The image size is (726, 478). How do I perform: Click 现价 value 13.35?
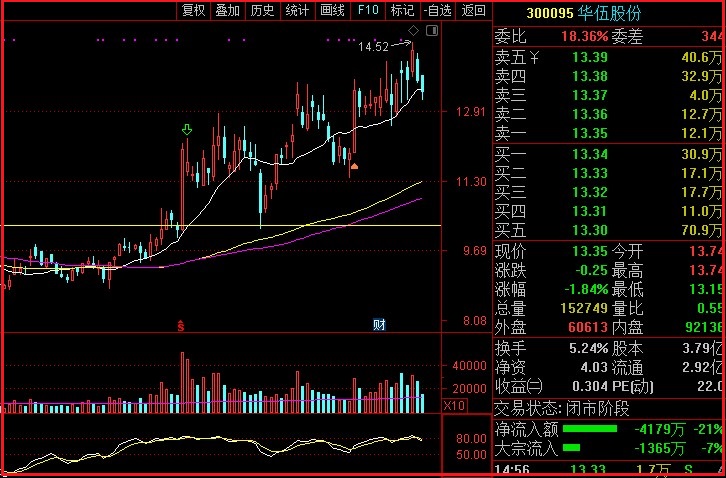coord(590,252)
